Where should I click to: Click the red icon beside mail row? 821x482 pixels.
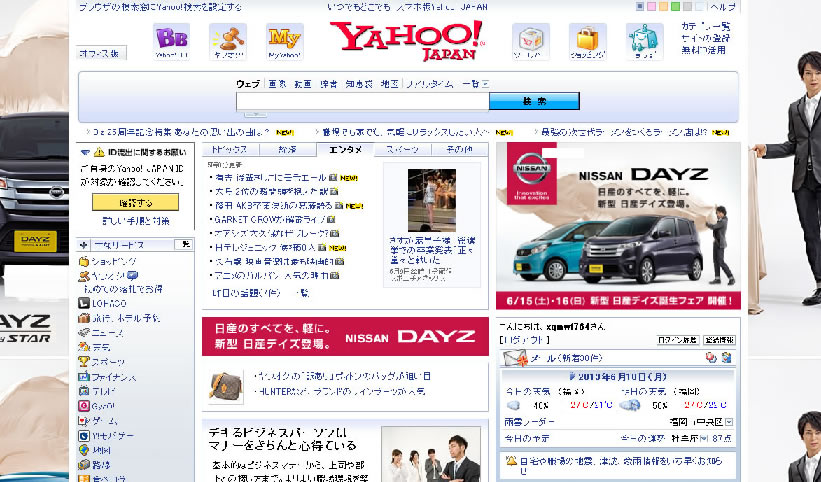(711, 357)
